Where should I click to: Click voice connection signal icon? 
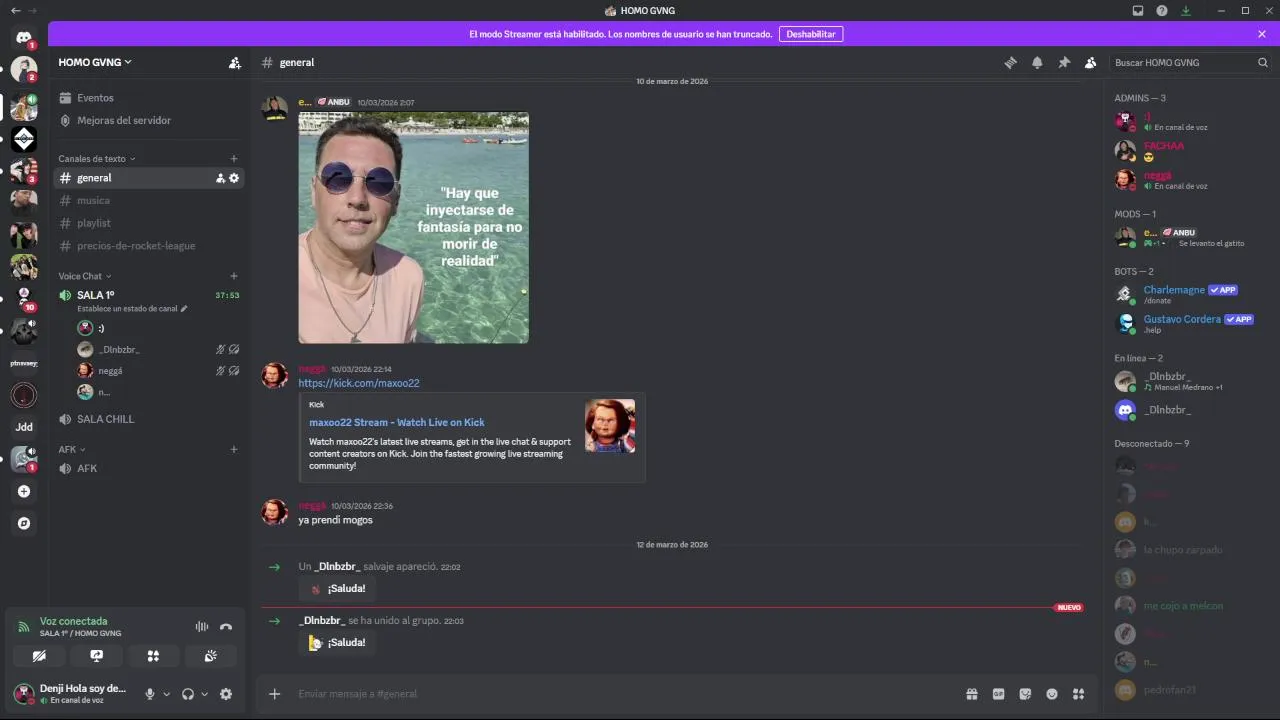click(x=24, y=627)
